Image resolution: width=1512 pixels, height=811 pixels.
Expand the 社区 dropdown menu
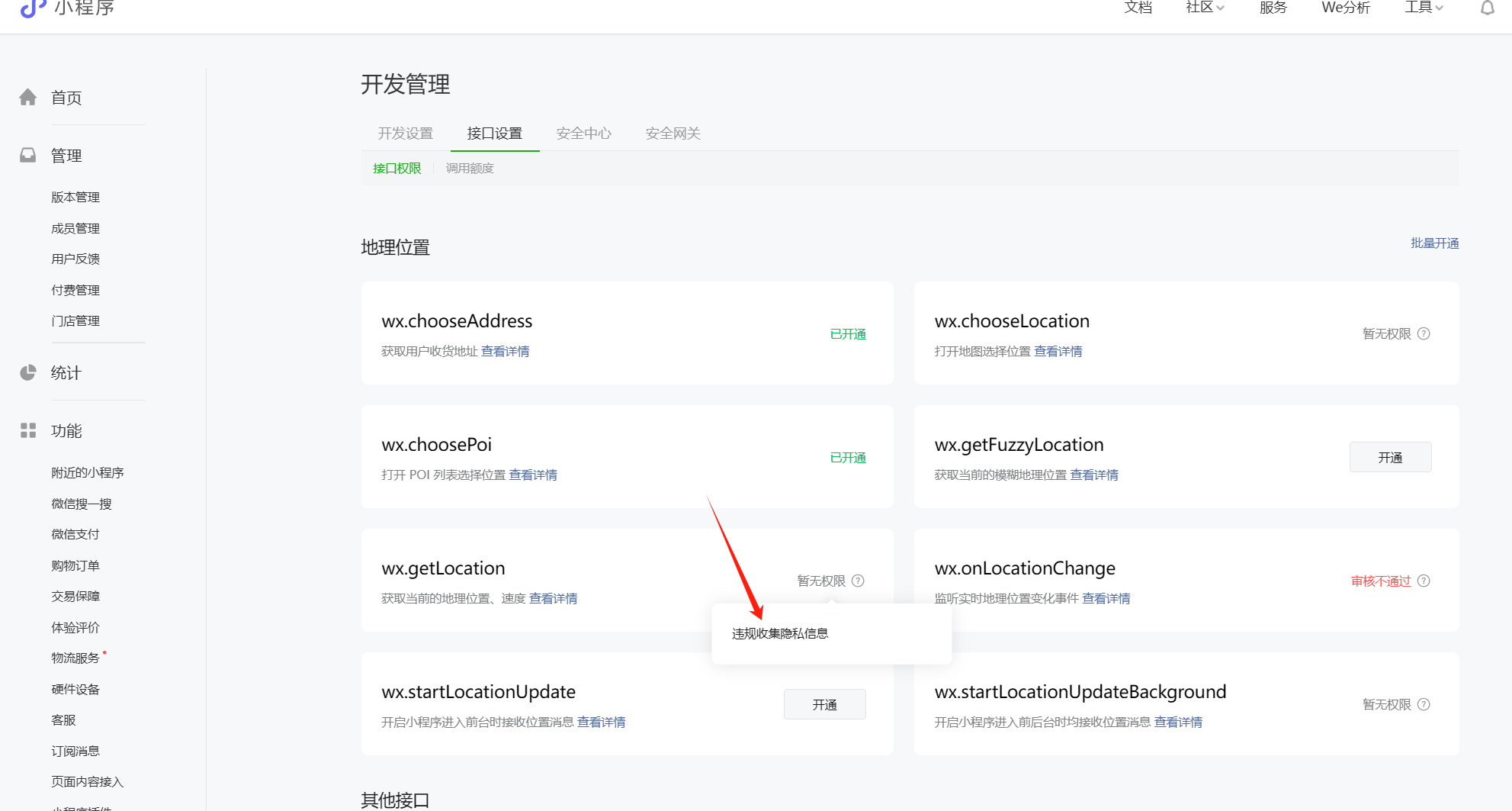click(x=1205, y=8)
